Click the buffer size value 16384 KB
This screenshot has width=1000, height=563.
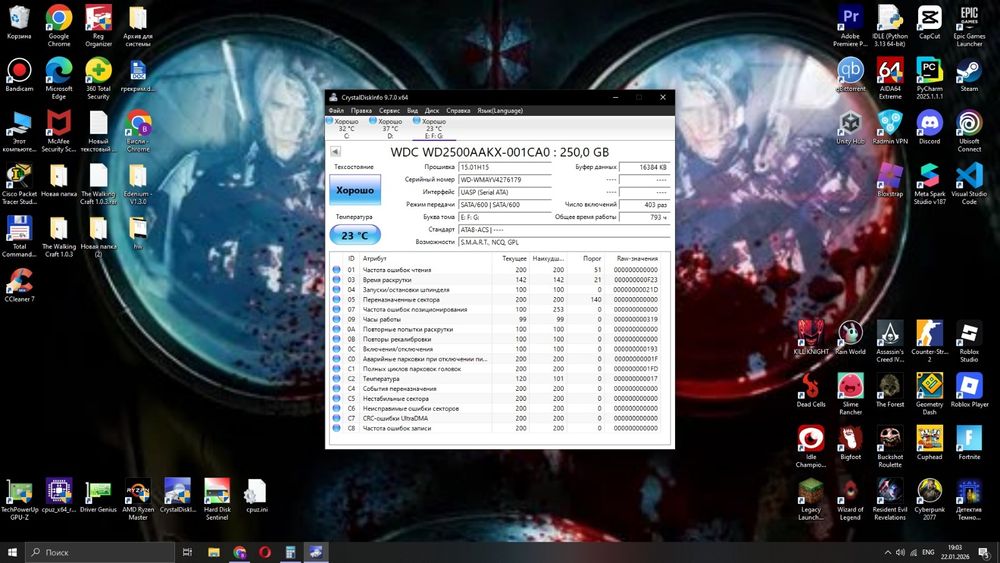tap(645, 167)
